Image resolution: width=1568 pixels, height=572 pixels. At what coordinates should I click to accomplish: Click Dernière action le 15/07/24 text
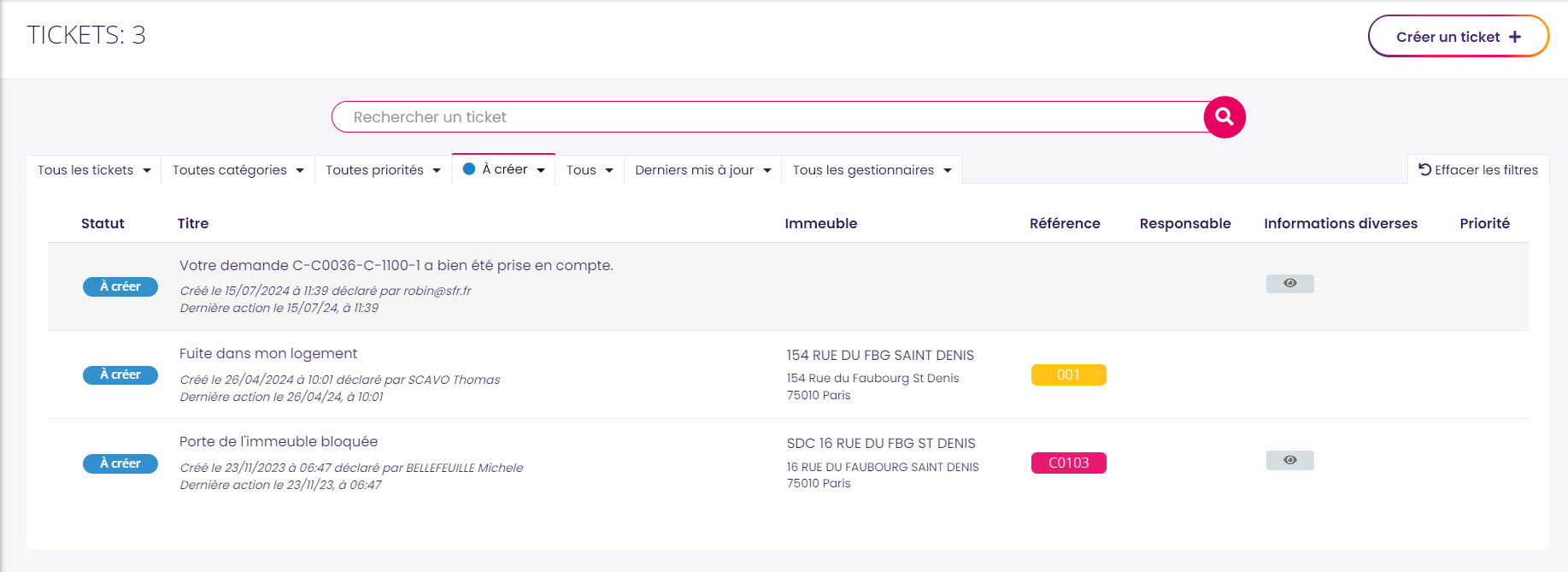[279, 308]
